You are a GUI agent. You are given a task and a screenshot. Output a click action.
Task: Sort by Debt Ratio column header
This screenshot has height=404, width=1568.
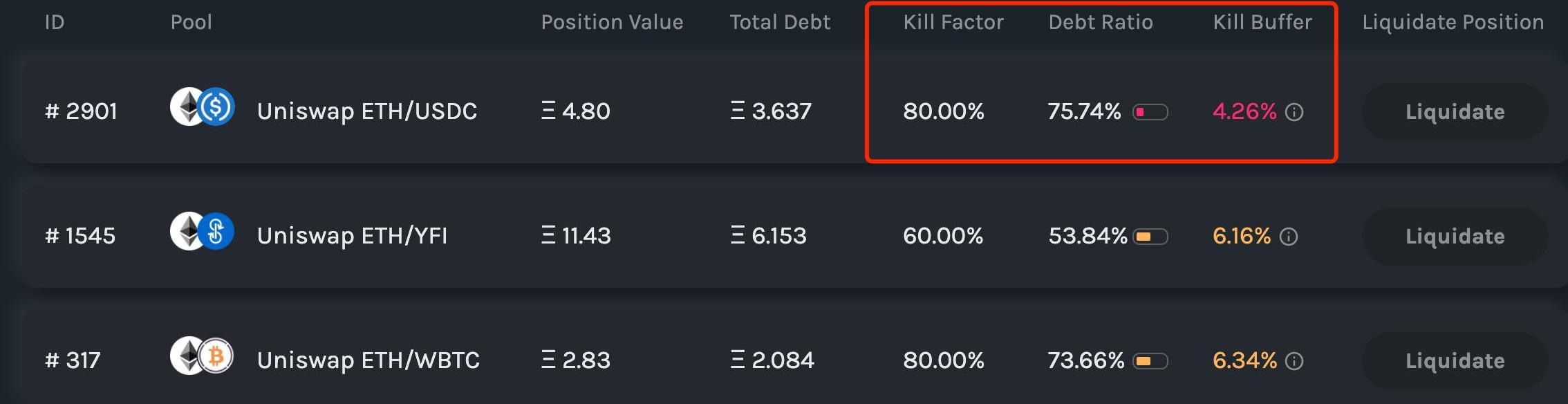[x=1101, y=22]
